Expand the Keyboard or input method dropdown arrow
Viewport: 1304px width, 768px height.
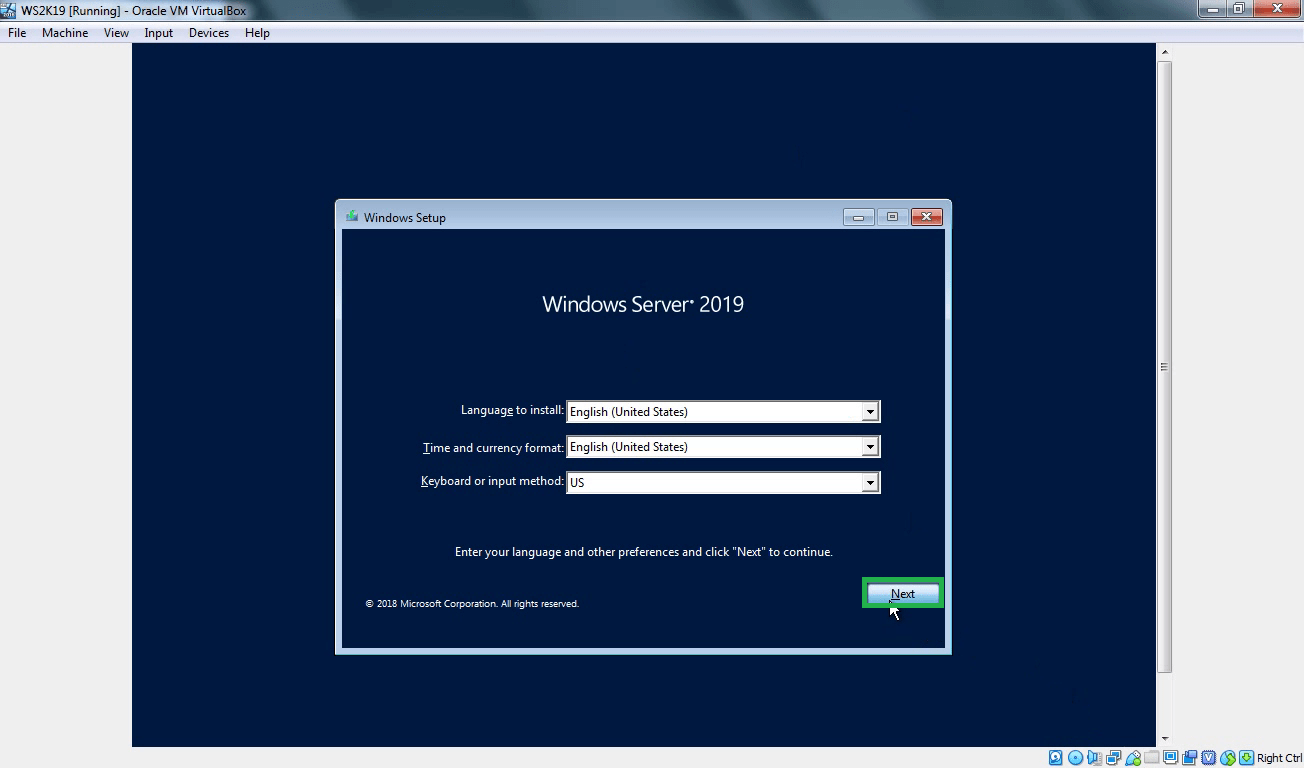870,482
